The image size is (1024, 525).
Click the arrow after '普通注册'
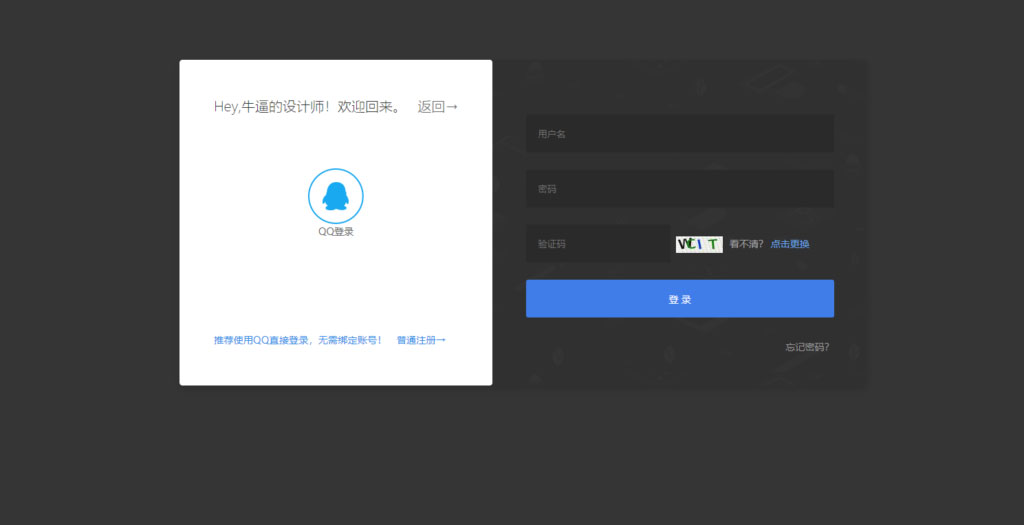(441, 340)
